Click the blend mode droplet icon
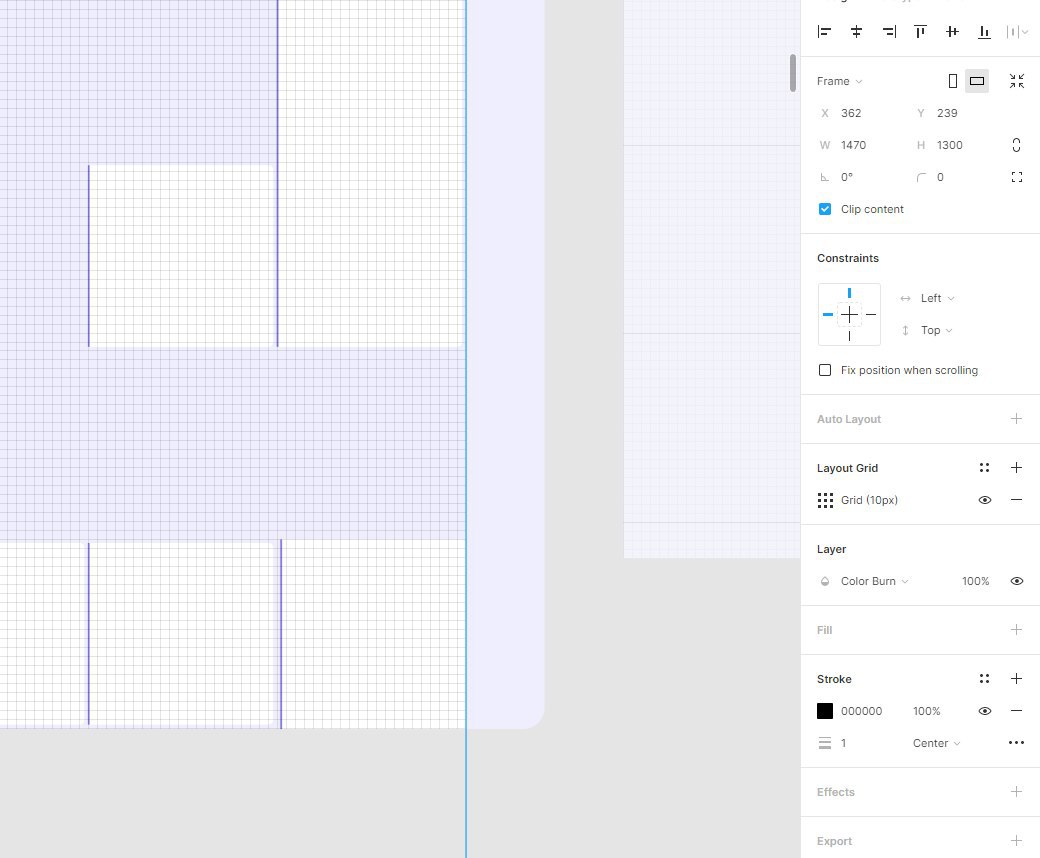Image resolution: width=1040 pixels, height=858 pixels. (824, 581)
